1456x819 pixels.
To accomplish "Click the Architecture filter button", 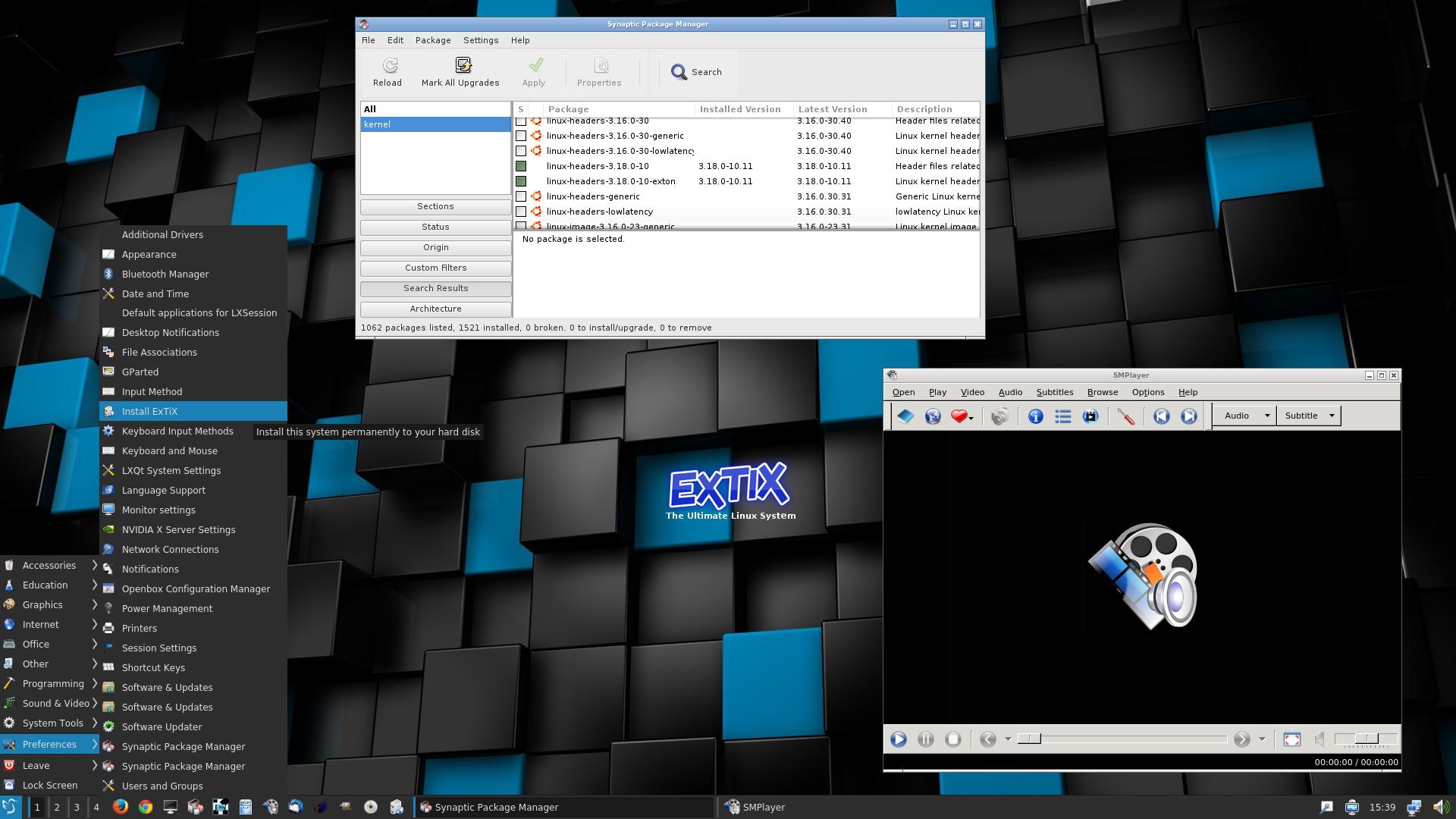I will coord(435,309).
